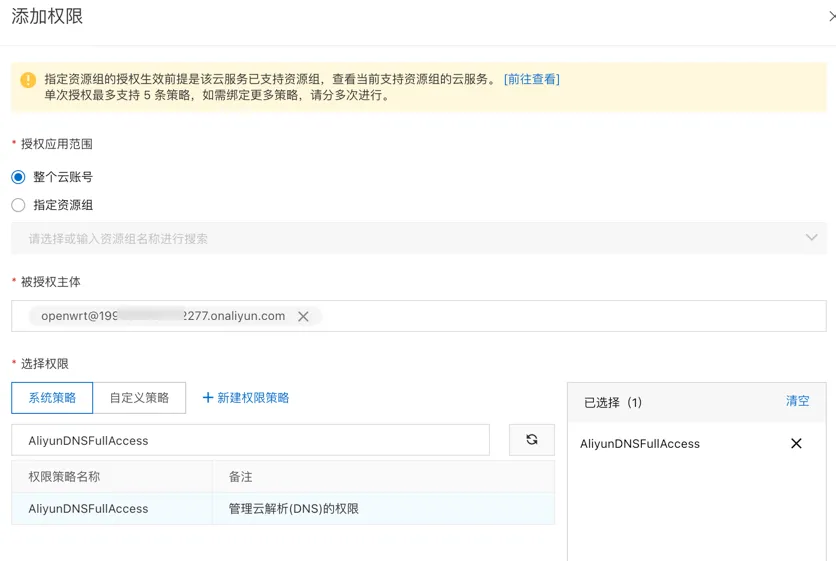This screenshot has width=836, height=561.
Task: Focus the 被授权主体 input box
Action: (419, 316)
